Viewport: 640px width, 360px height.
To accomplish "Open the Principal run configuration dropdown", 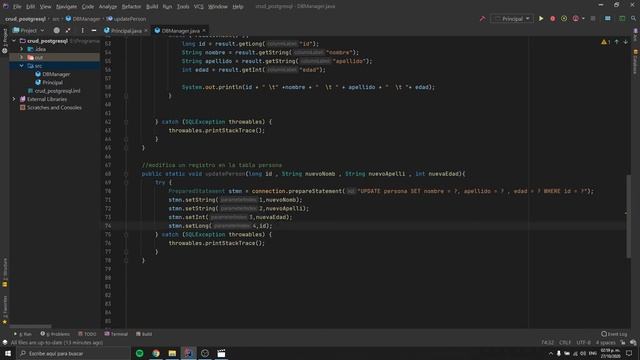I will (x=512, y=19).
